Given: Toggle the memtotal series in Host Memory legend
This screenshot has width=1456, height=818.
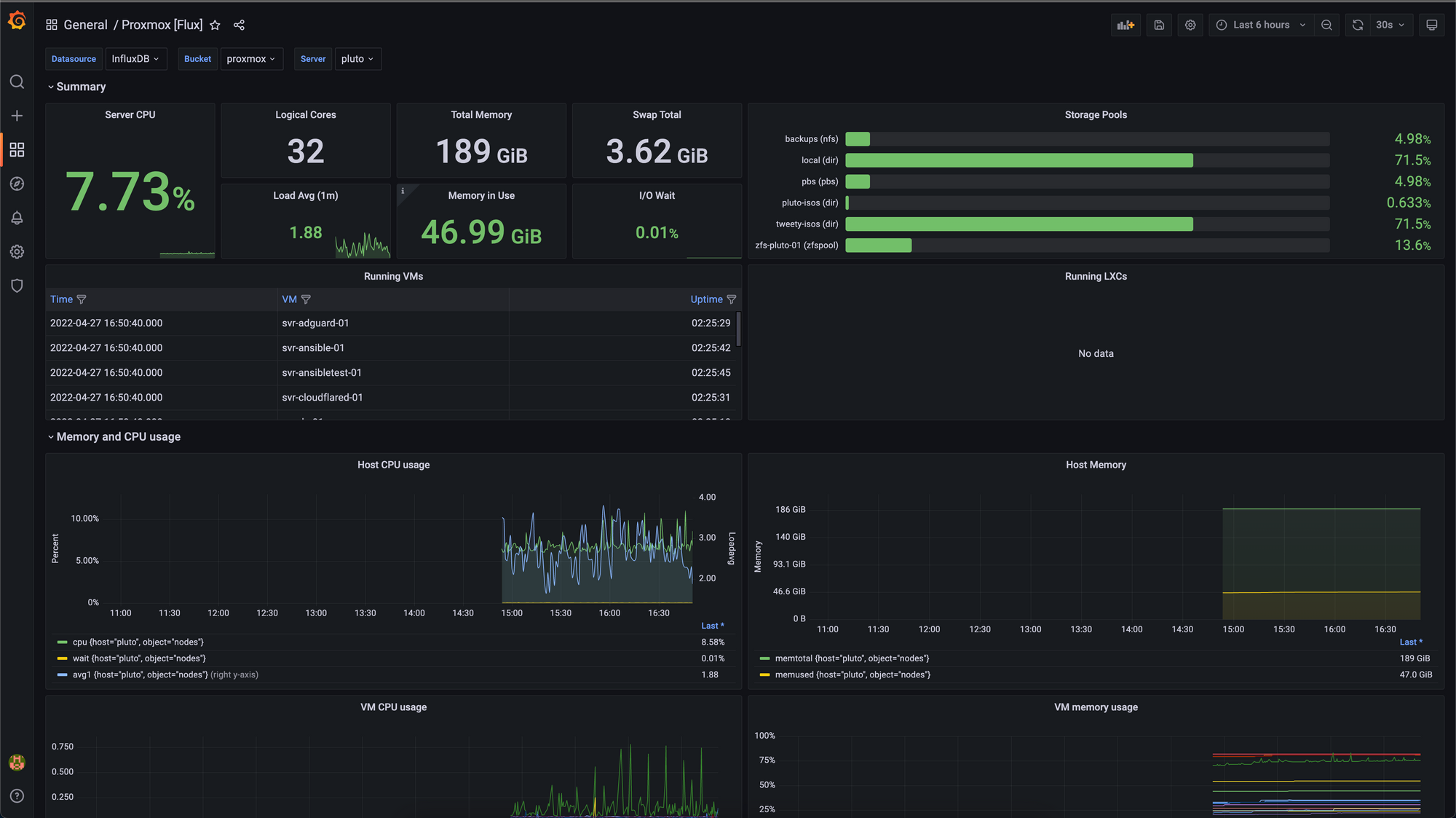Looking at the screenshot, I should click(x=852, y=658).
